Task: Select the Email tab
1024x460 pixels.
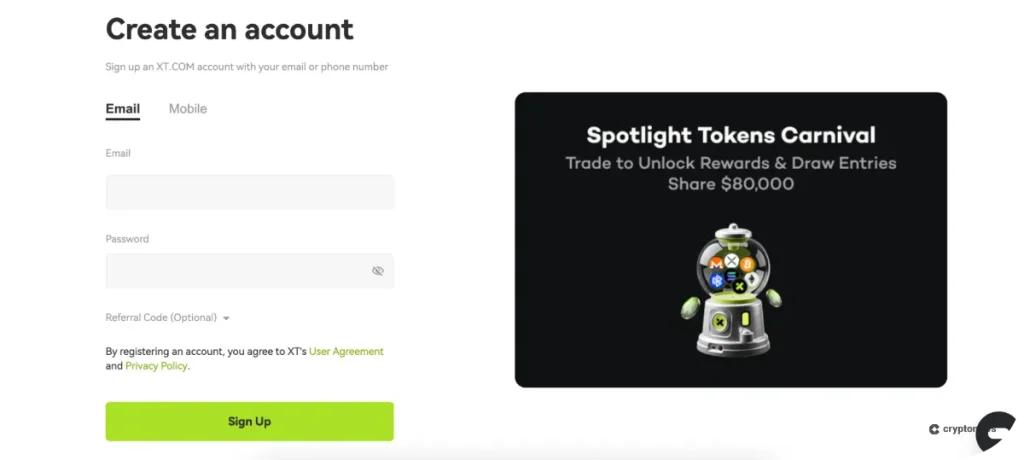Action: [x=122, y=109]
